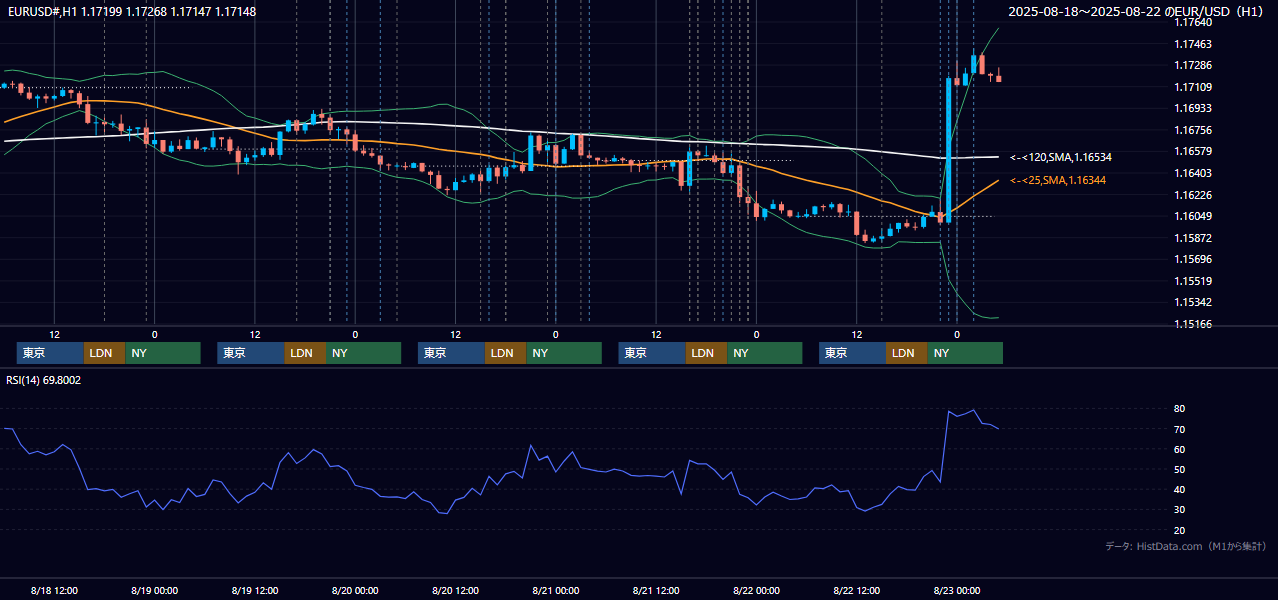Click the leftmost 東京 session box
1278x600 pixels.
[x=50, y=353]
